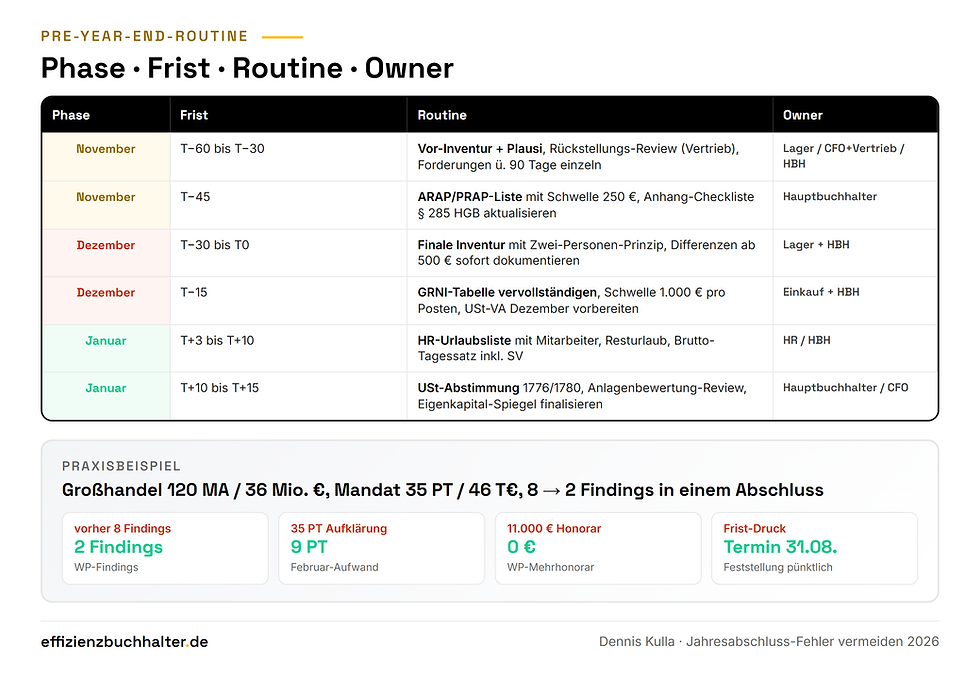
Task: Click the Routine column header
Action: click(589, 115)
